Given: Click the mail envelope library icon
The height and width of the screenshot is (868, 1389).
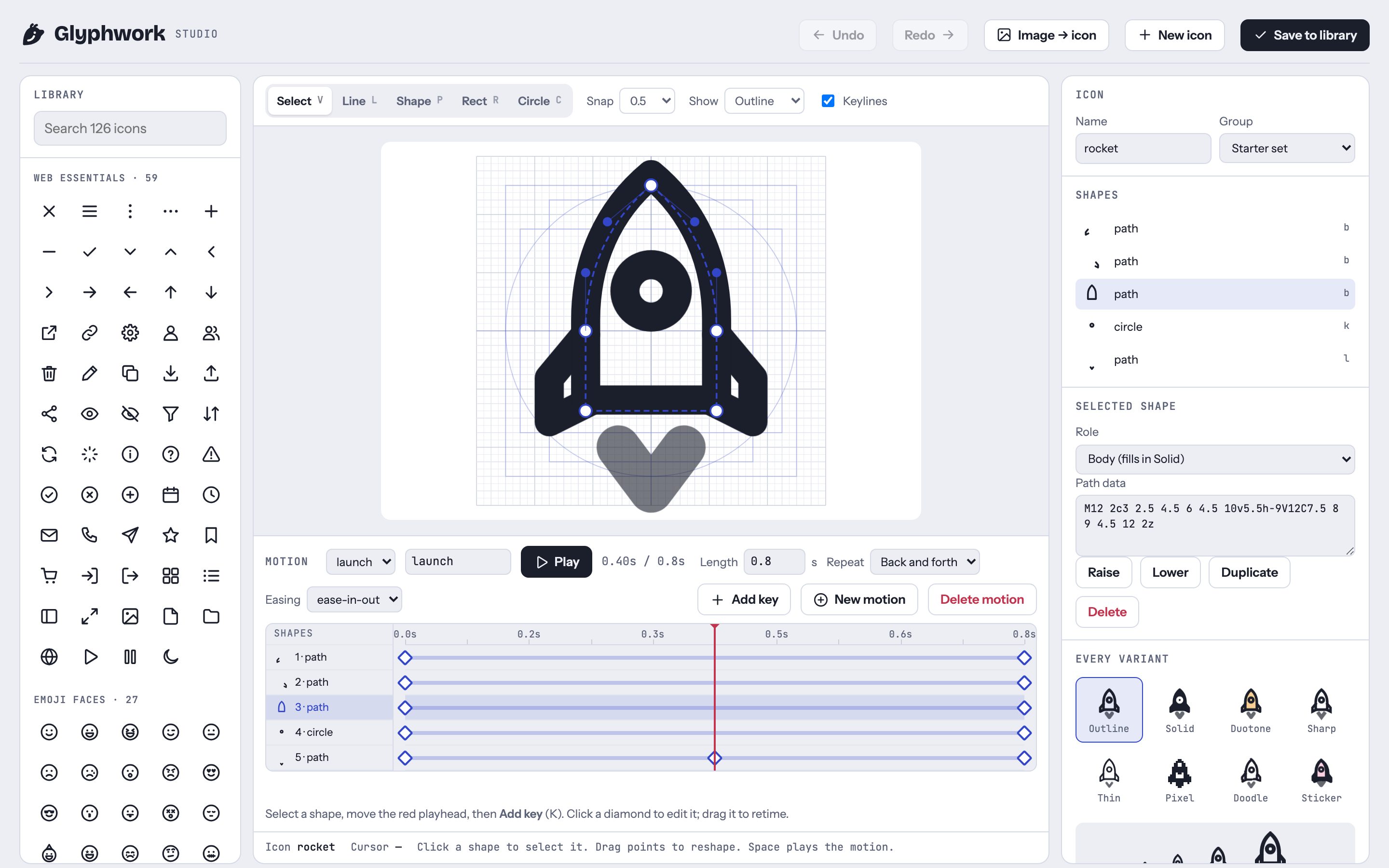Looking at the screenshot, I should pos(49,535).
